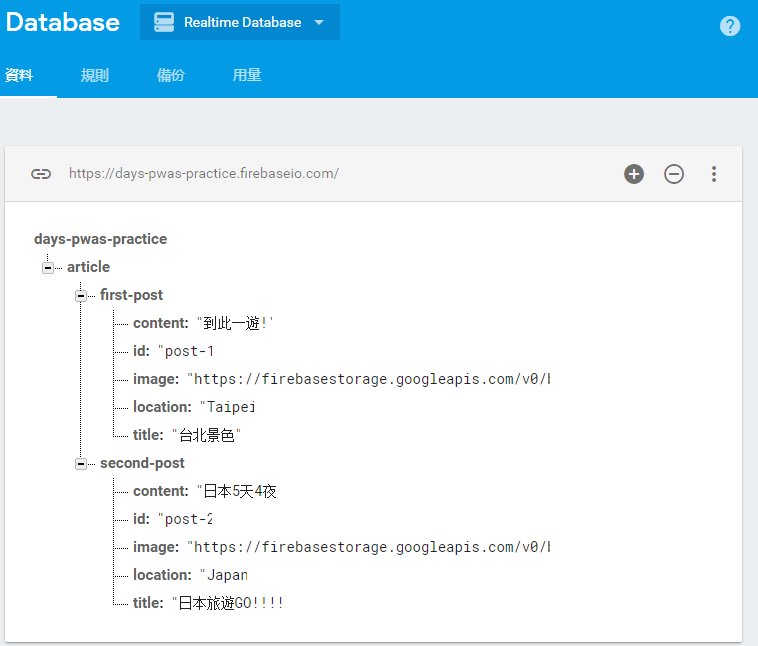Open the three-dot overflow menu
This screenshot has width=758, height=646.
[x=714, y=174]
